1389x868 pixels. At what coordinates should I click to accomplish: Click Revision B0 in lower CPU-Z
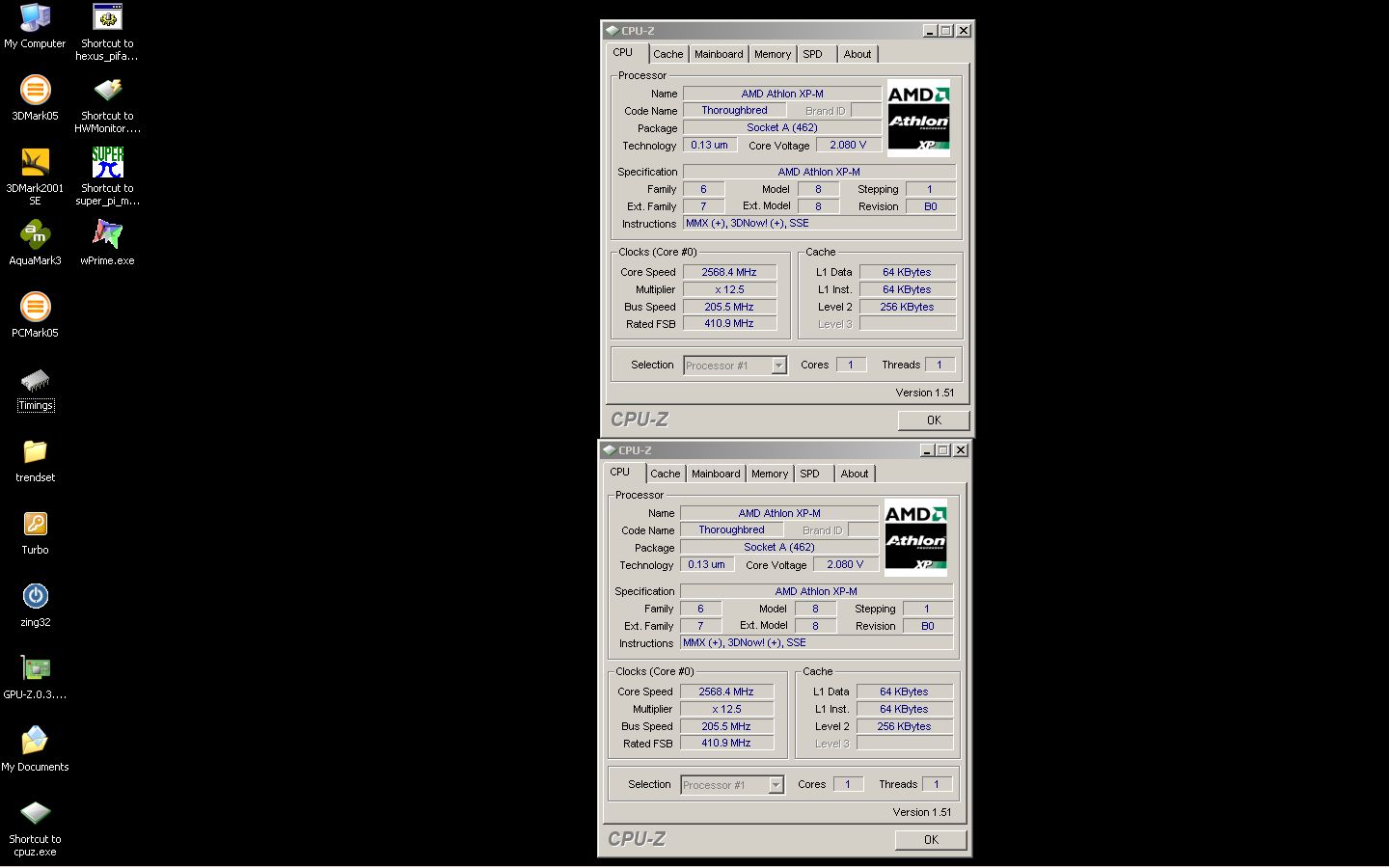tap(927, 626)
